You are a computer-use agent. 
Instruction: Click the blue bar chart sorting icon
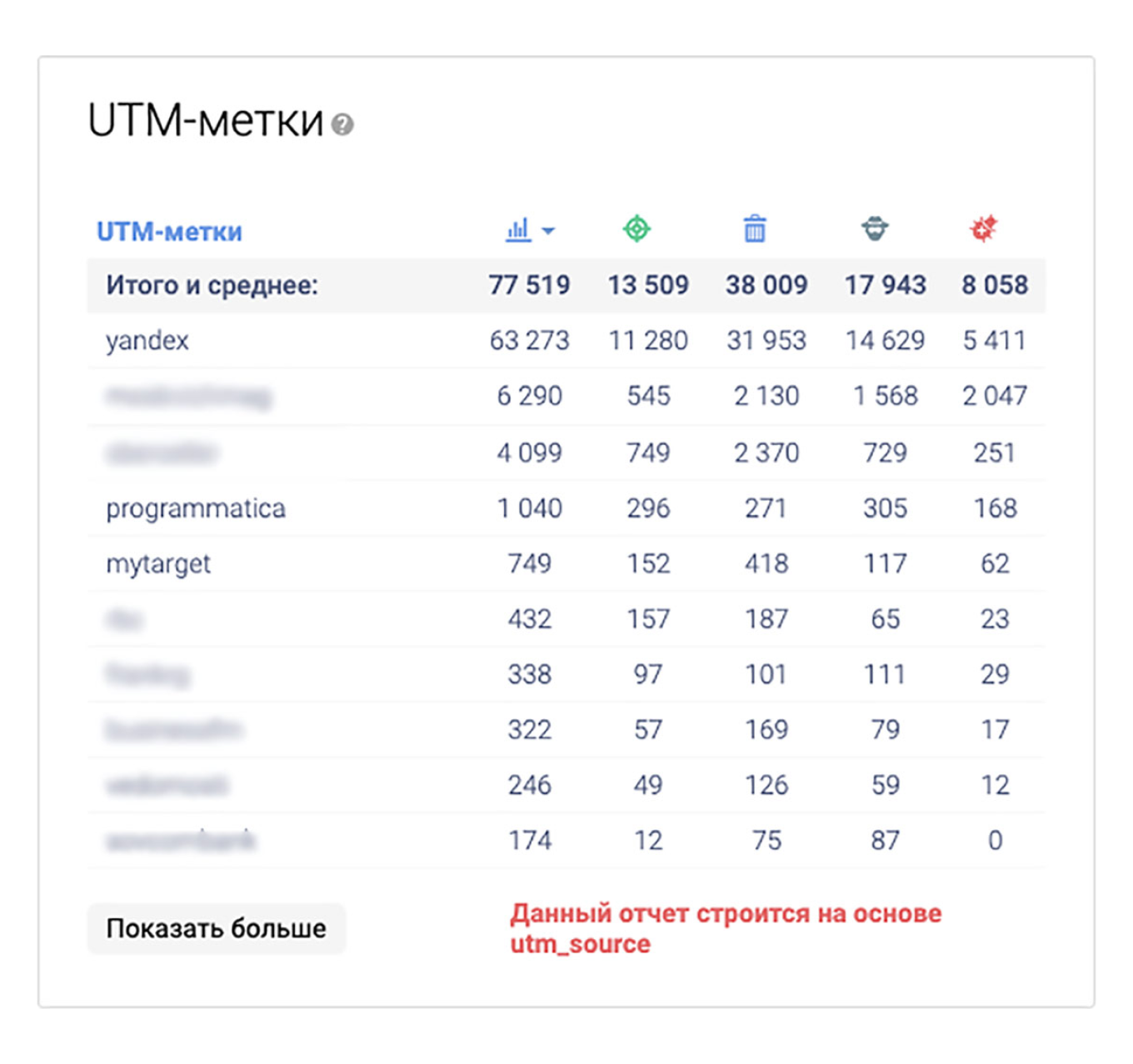519,228
